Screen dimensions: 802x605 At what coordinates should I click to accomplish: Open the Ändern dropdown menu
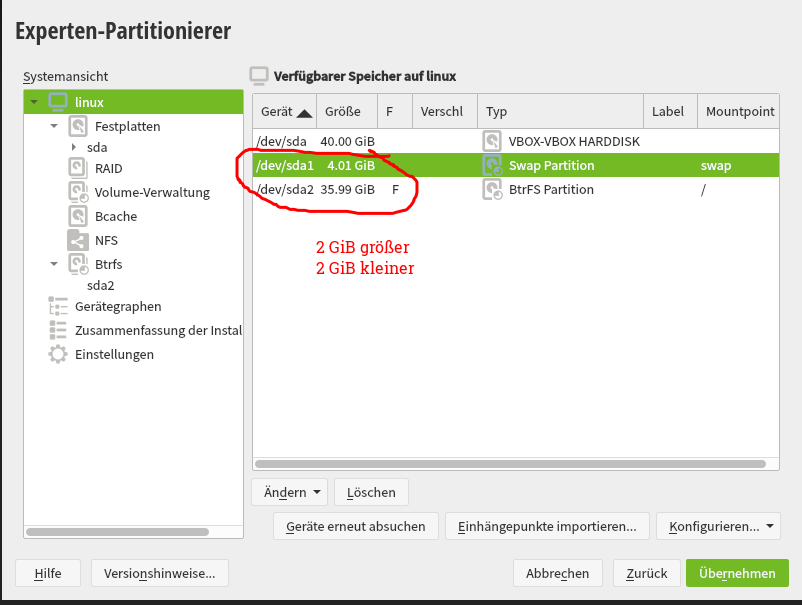coord(290,492)
